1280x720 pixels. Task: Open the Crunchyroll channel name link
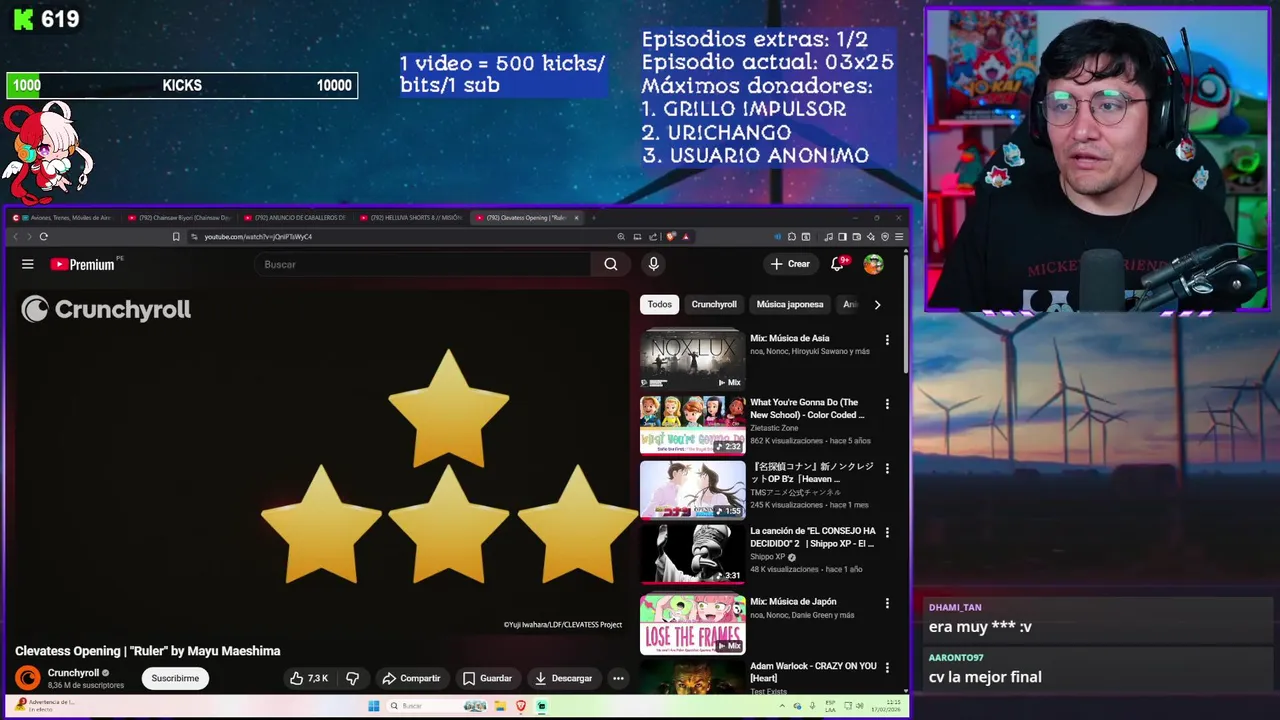pyautogui.click(x=73, y=673)
